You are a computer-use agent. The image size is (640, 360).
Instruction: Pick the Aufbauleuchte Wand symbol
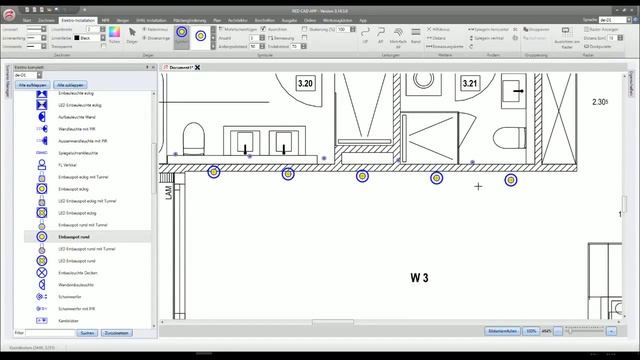[42, 117]
